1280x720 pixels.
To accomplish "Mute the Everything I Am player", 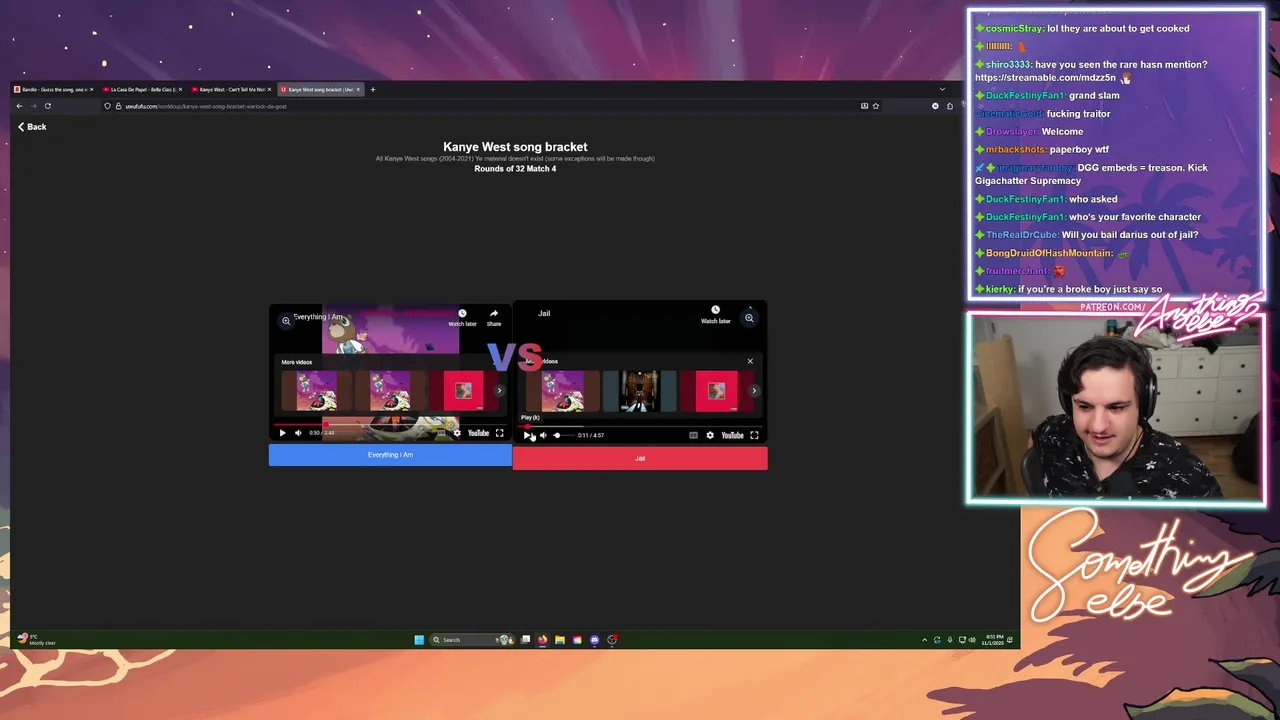I will tap(298, 433).
